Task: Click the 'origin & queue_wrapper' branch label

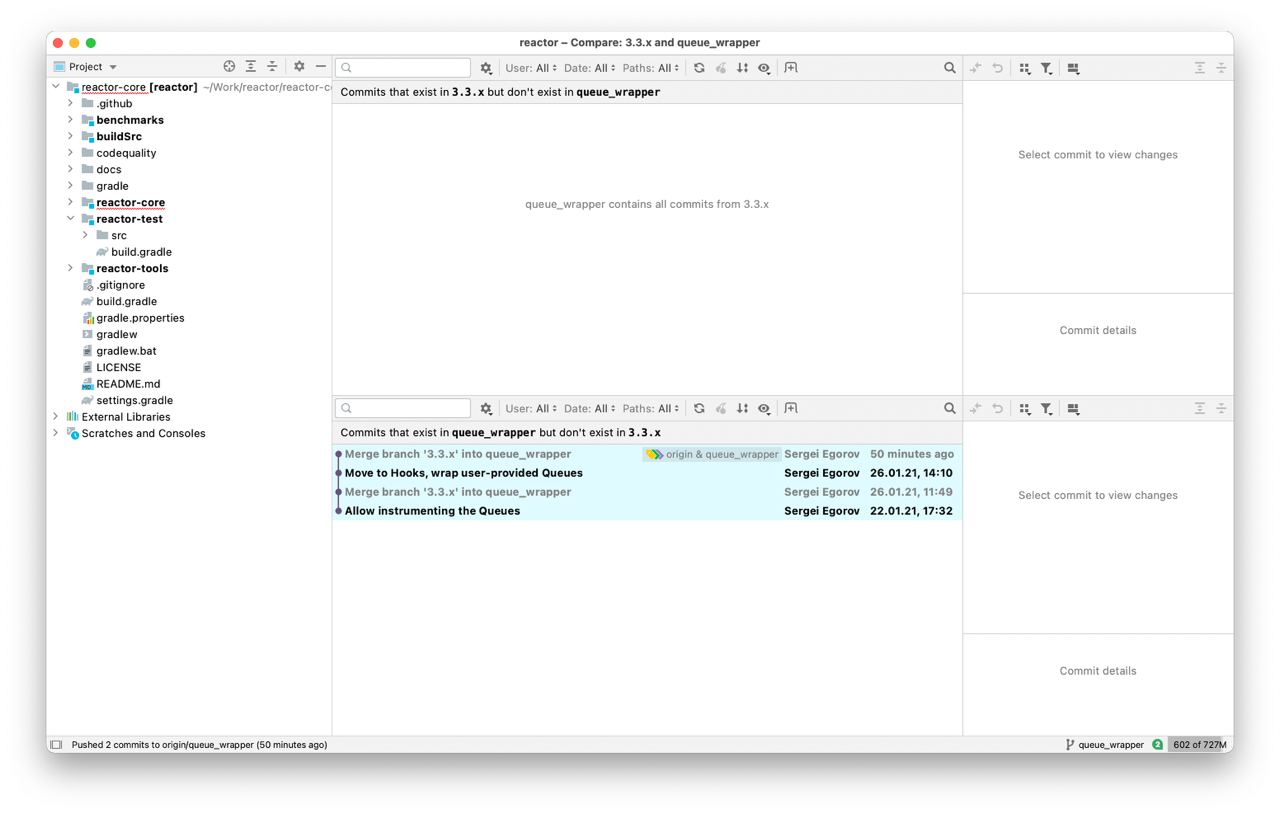Action: click(x=712, y=454)
